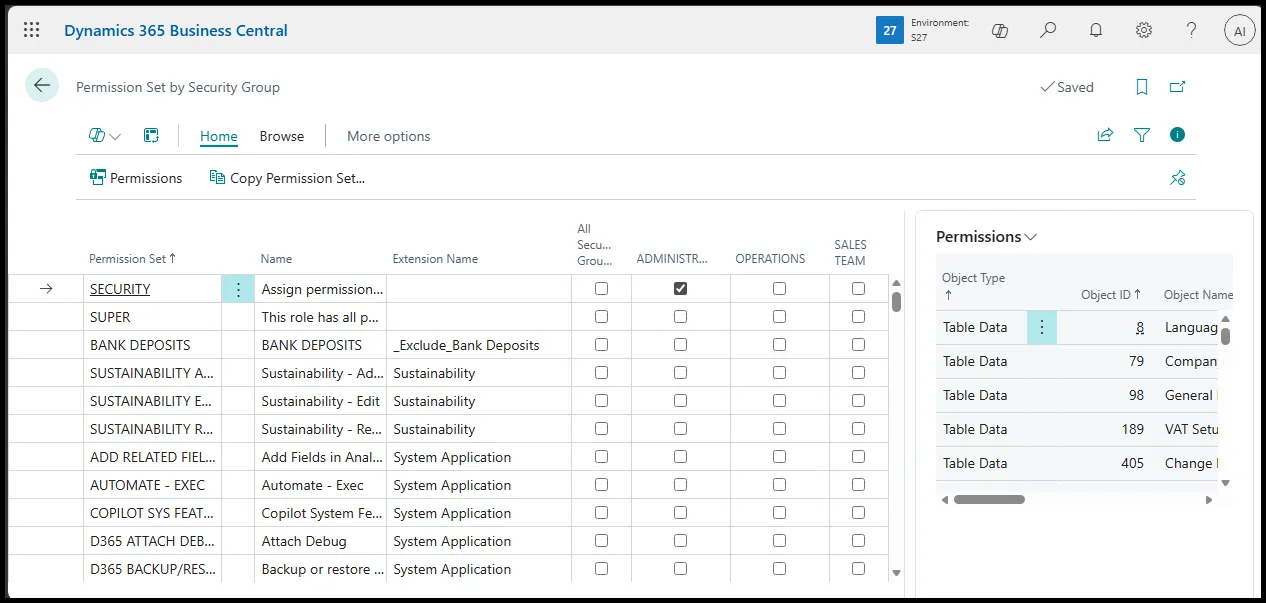Sort by Permission Set column header
Viewport: 1266px width, 603px height.
tap(132, 258)
